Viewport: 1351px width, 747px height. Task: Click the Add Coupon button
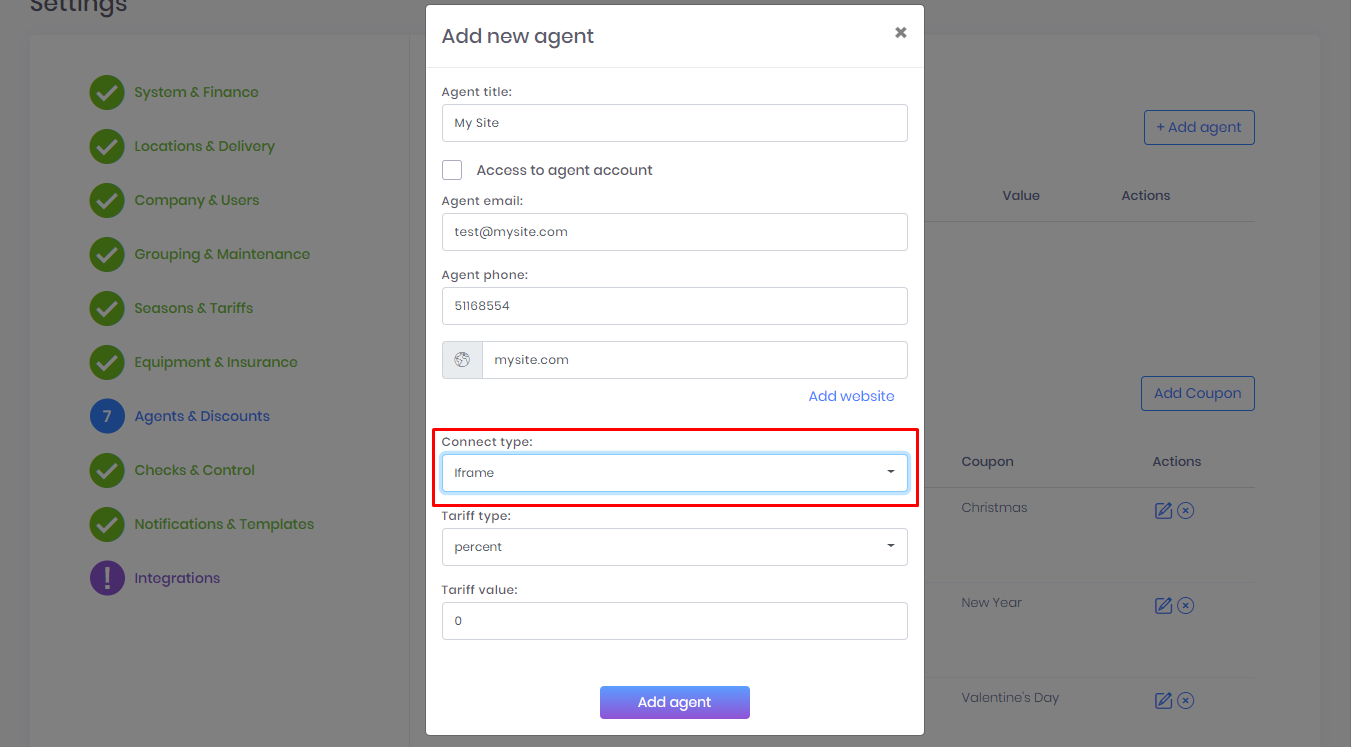tap(1198, 393)
